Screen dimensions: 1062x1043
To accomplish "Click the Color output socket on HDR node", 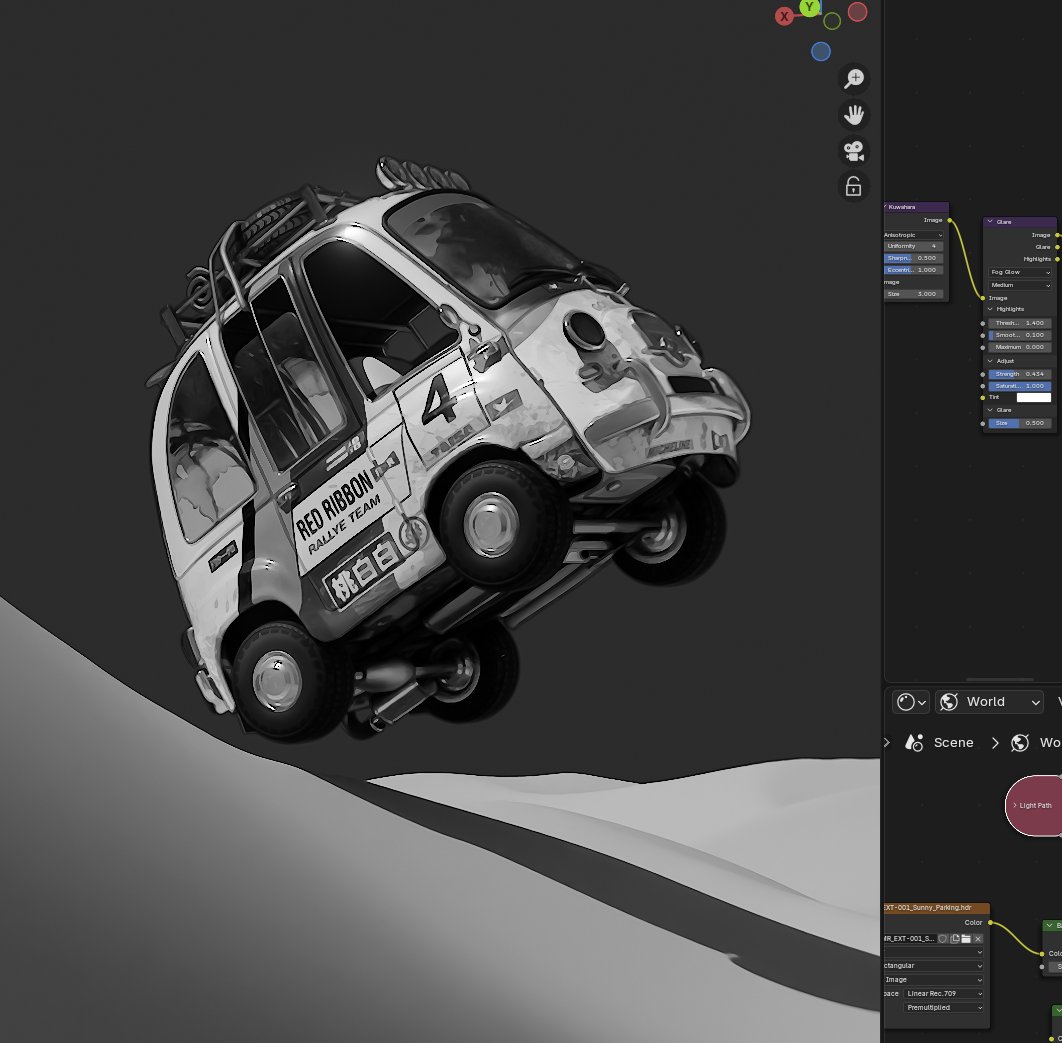I will 990,922.
